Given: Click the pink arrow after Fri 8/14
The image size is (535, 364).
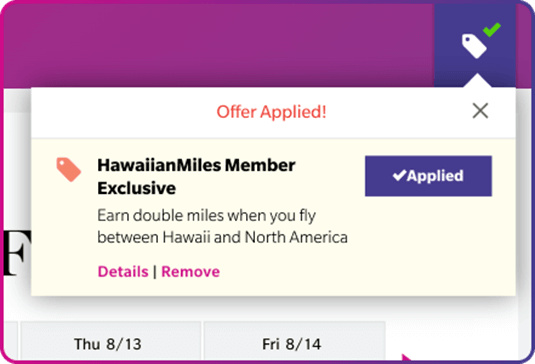Looking at the screenshot, I should pos(406,357).
